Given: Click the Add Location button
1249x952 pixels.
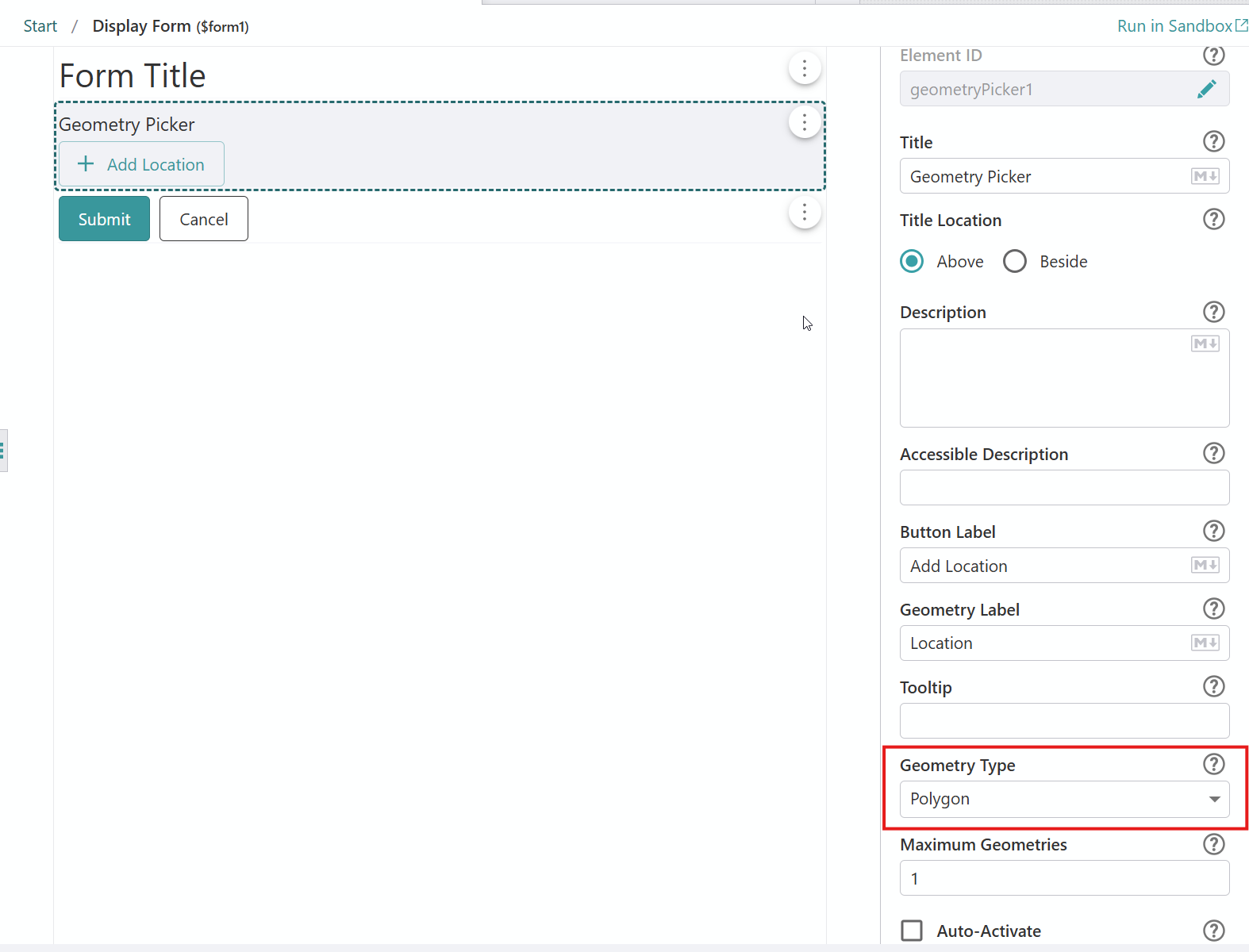Looking at the screenshot, I should click(141, 164).
